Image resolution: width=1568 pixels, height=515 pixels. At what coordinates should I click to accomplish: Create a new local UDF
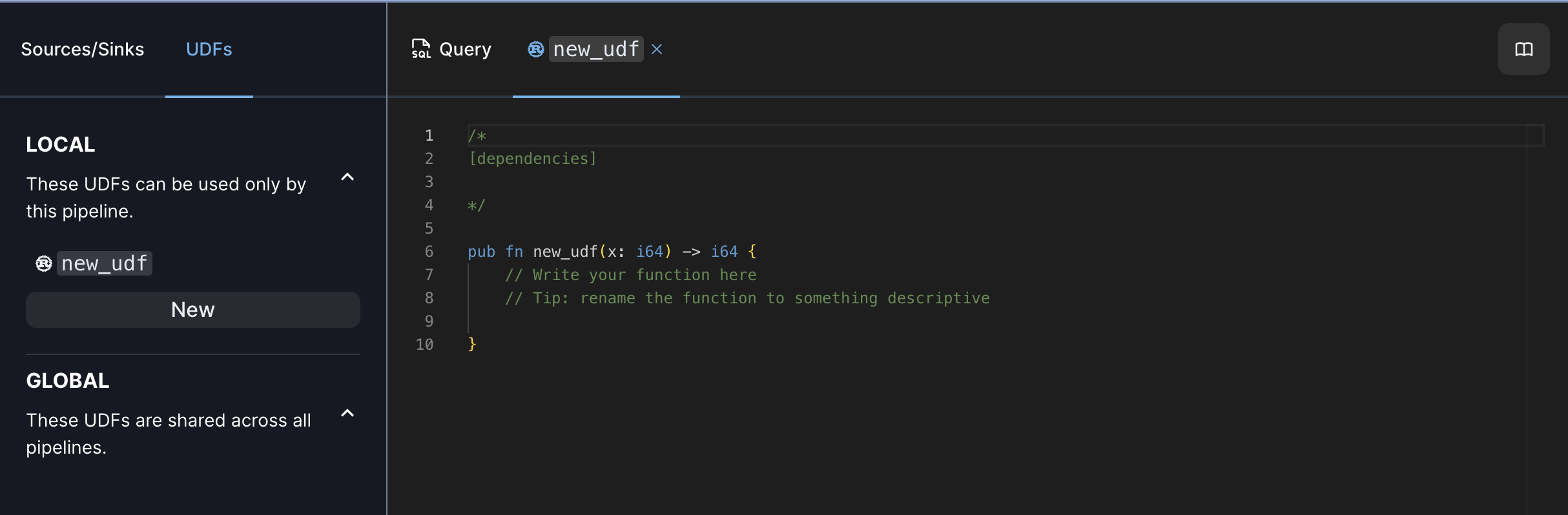click(192, 310)
